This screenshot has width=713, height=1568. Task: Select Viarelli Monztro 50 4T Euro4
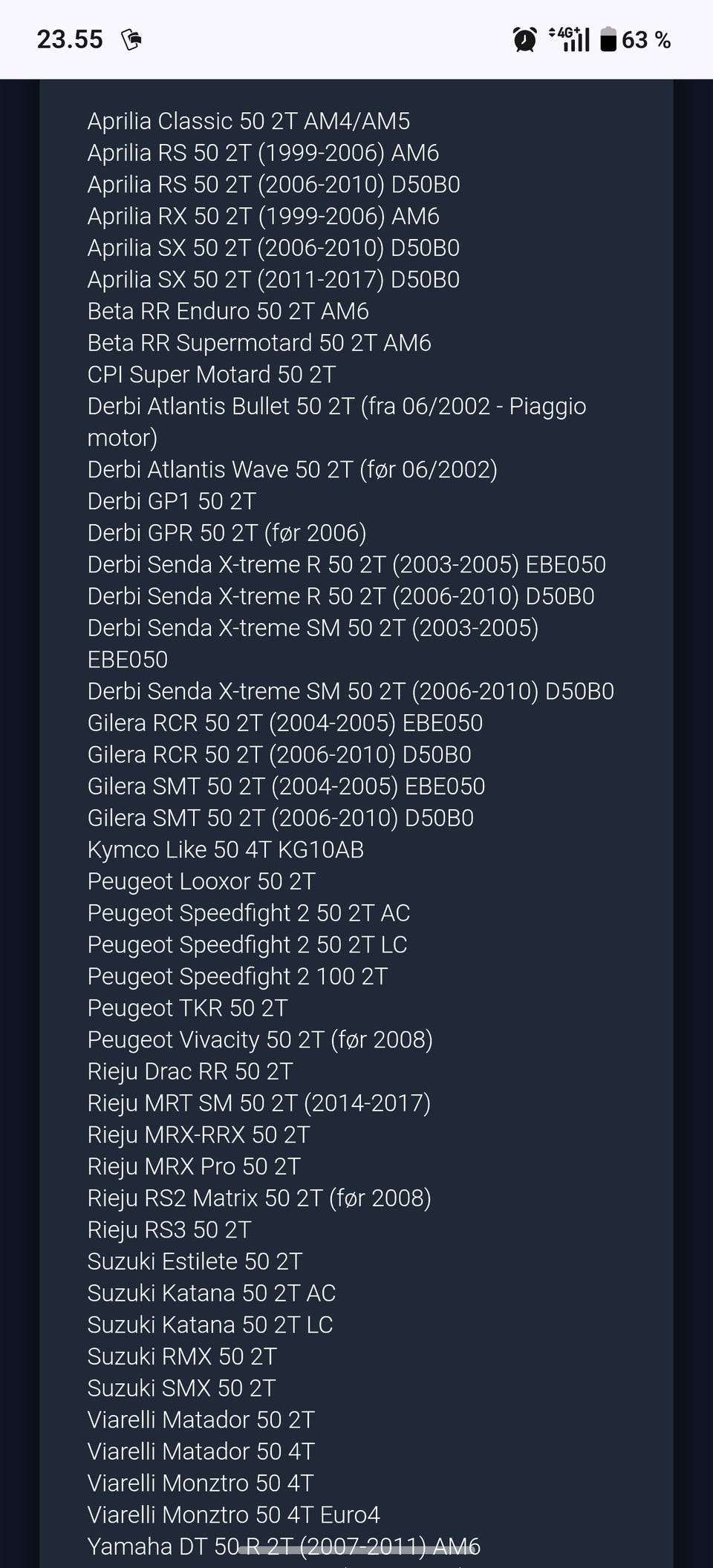234,1515
